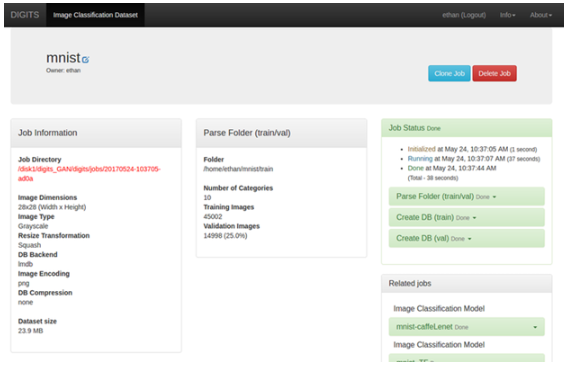Click the red job directory path
This screenshot has height=382, width=567.
[89, 174]
